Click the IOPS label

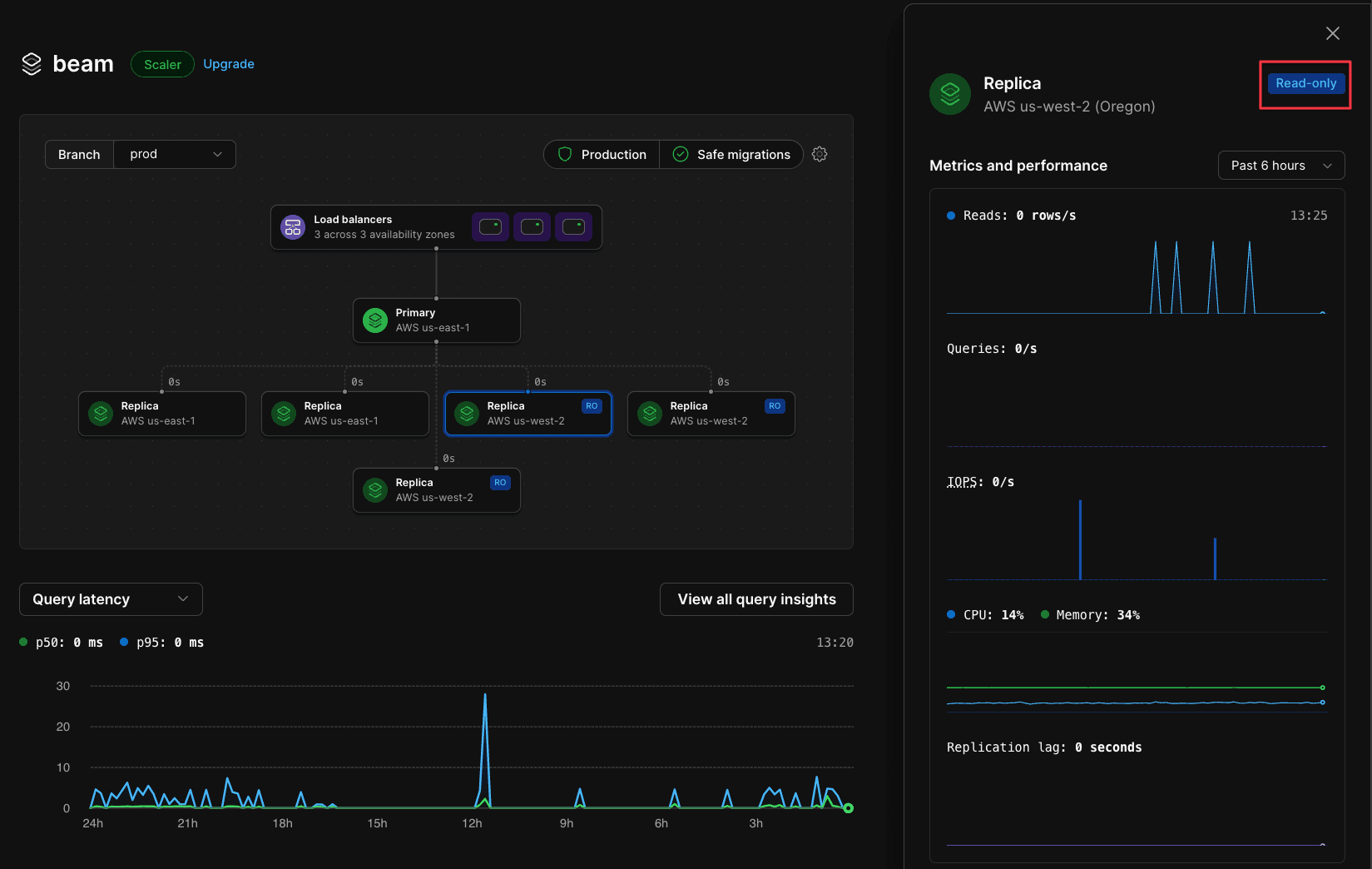point(962,482)
